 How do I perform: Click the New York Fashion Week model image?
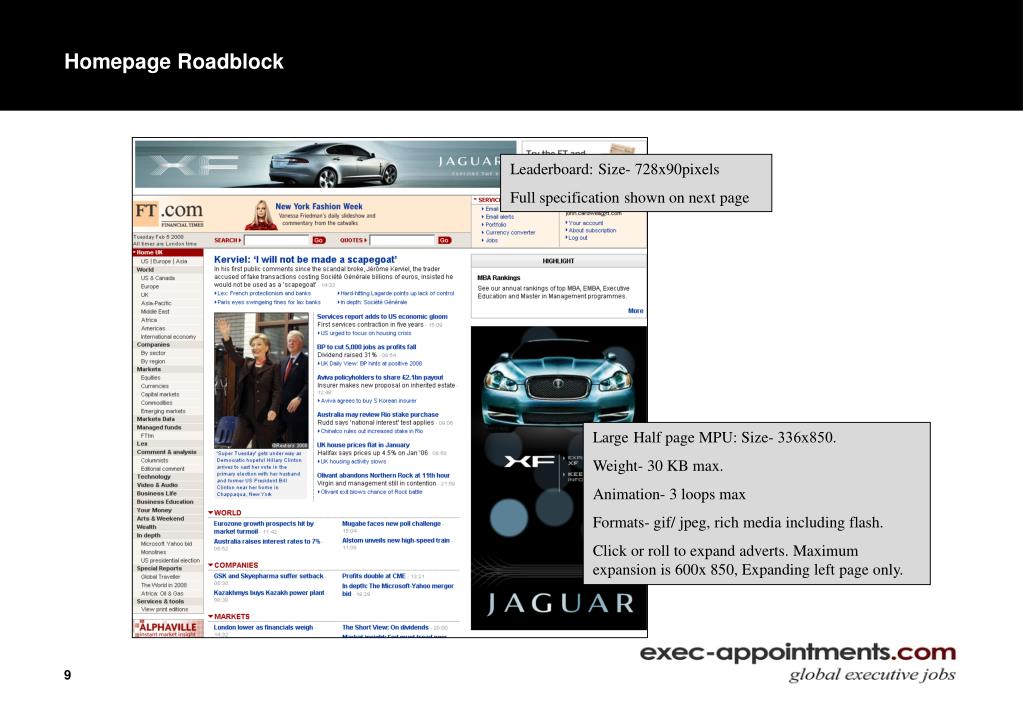[261, 215]
